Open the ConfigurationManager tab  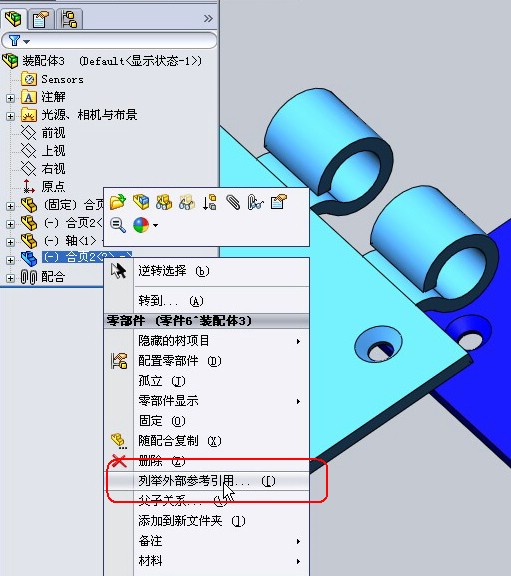point(69,19)
